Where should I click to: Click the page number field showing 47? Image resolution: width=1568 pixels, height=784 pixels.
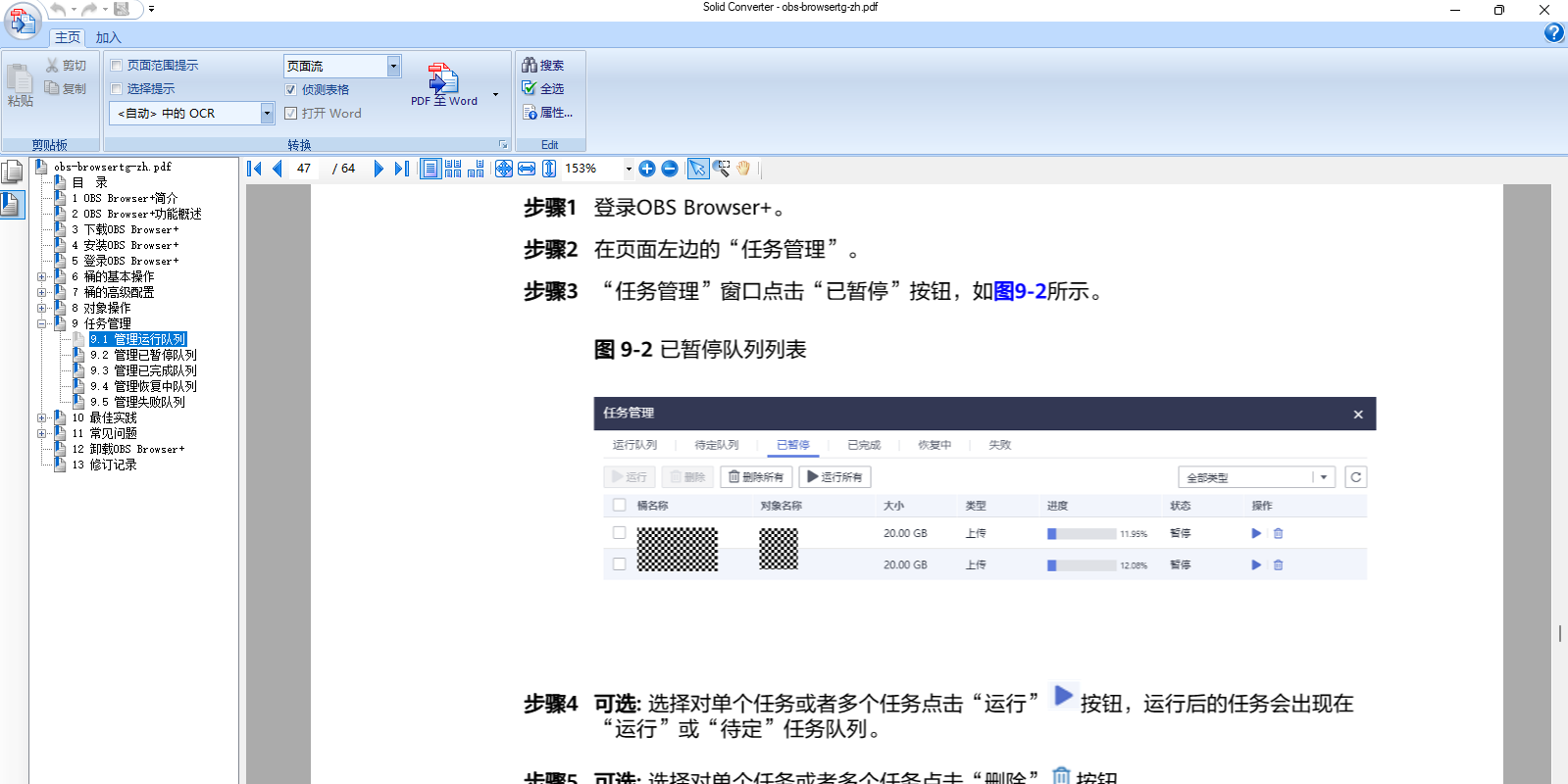[x=304, y=169]
